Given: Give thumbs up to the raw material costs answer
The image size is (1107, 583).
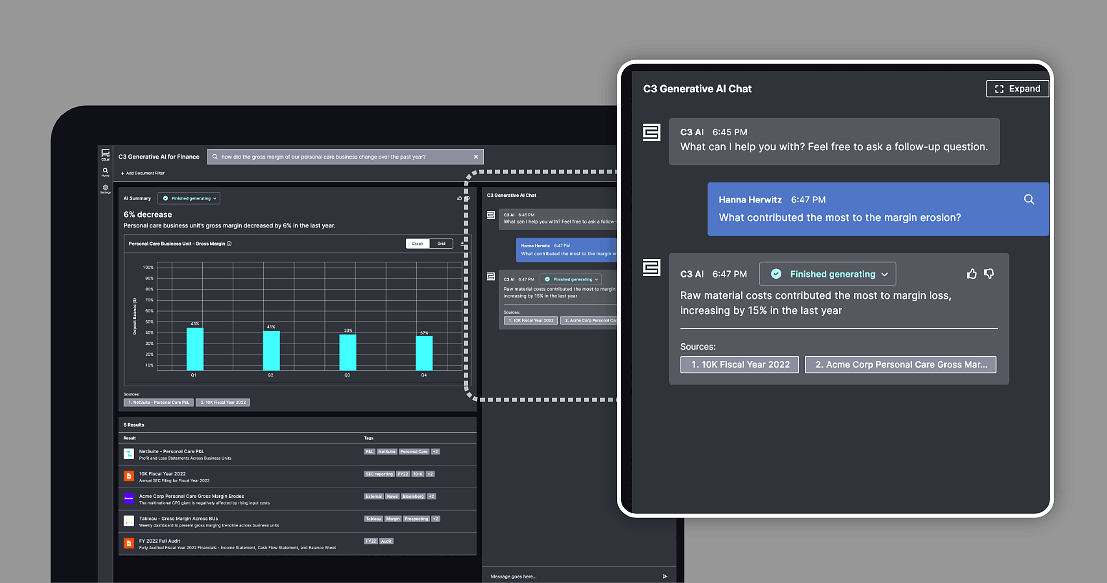Looking at the screenshot, I should [x=971, y=274].
